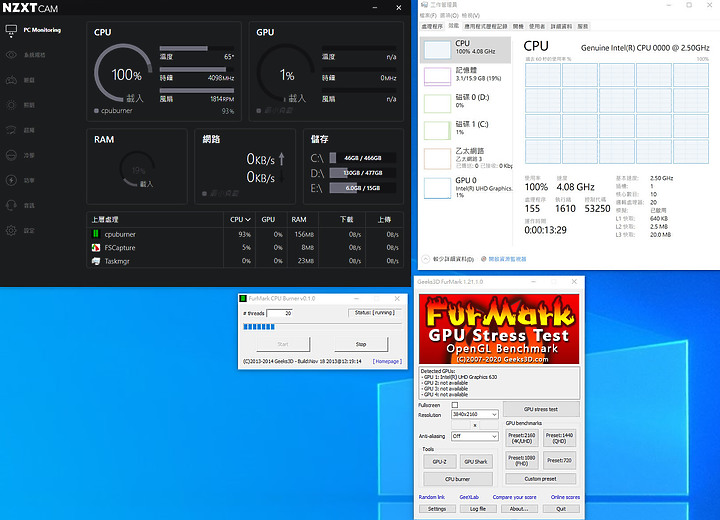Viewport: 720px width, 520px height.
Task: Open CAM settings gear icon
Action: (x=11, y=231)
